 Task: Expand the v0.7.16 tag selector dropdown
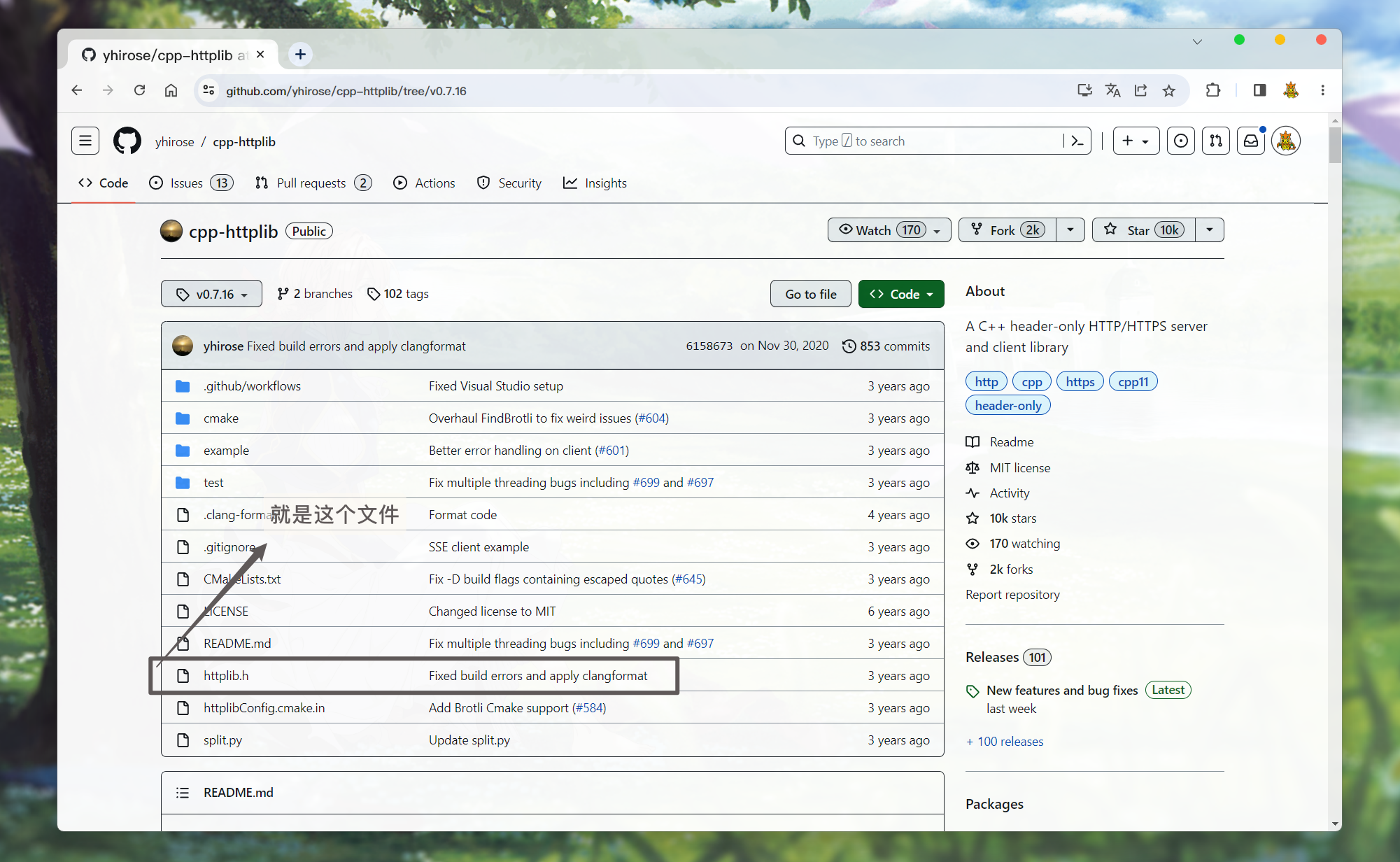coord(211,294)
